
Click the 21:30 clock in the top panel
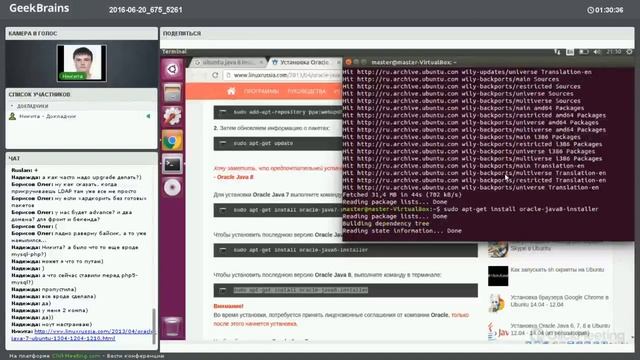tap(613, 52)
